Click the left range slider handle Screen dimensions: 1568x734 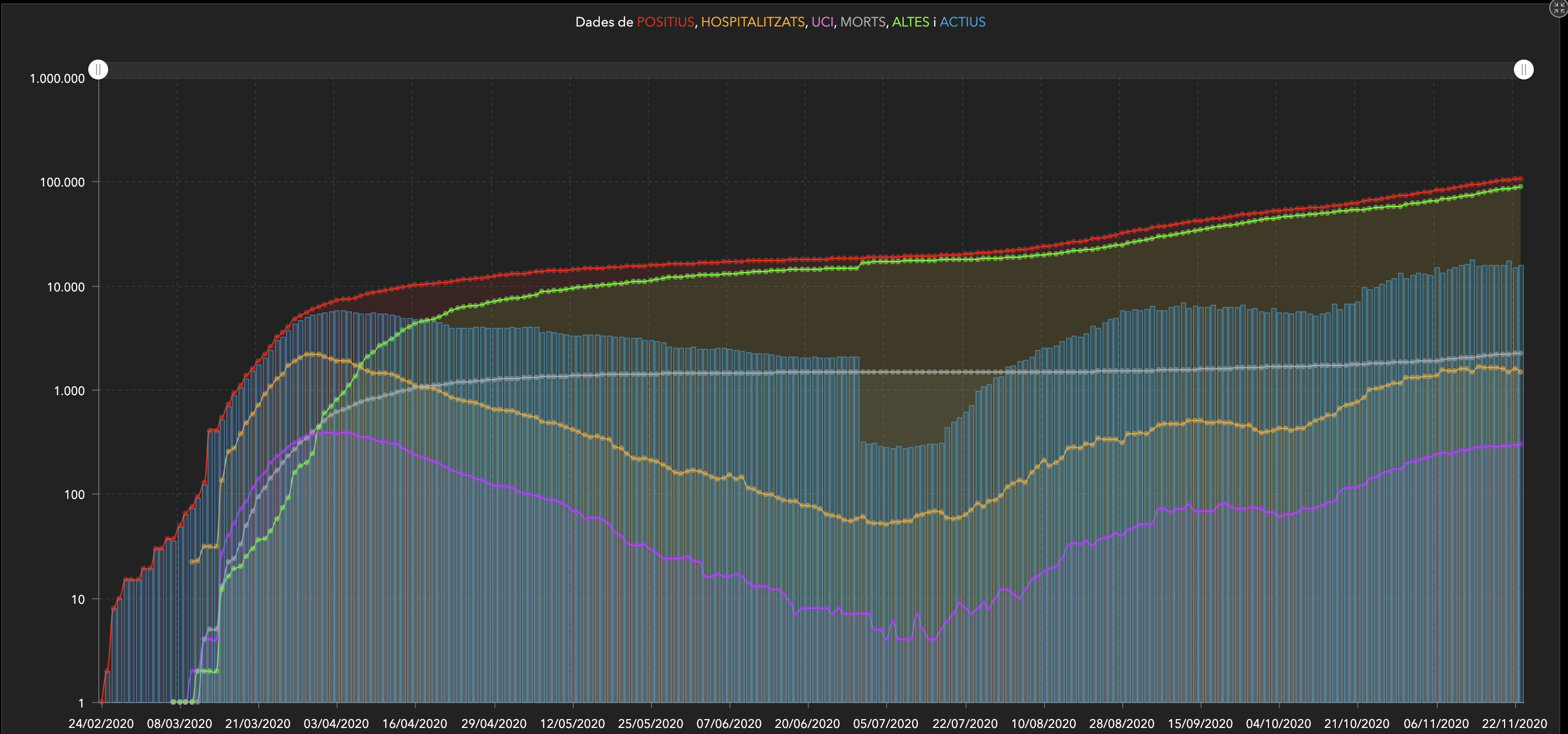point(98,70)
